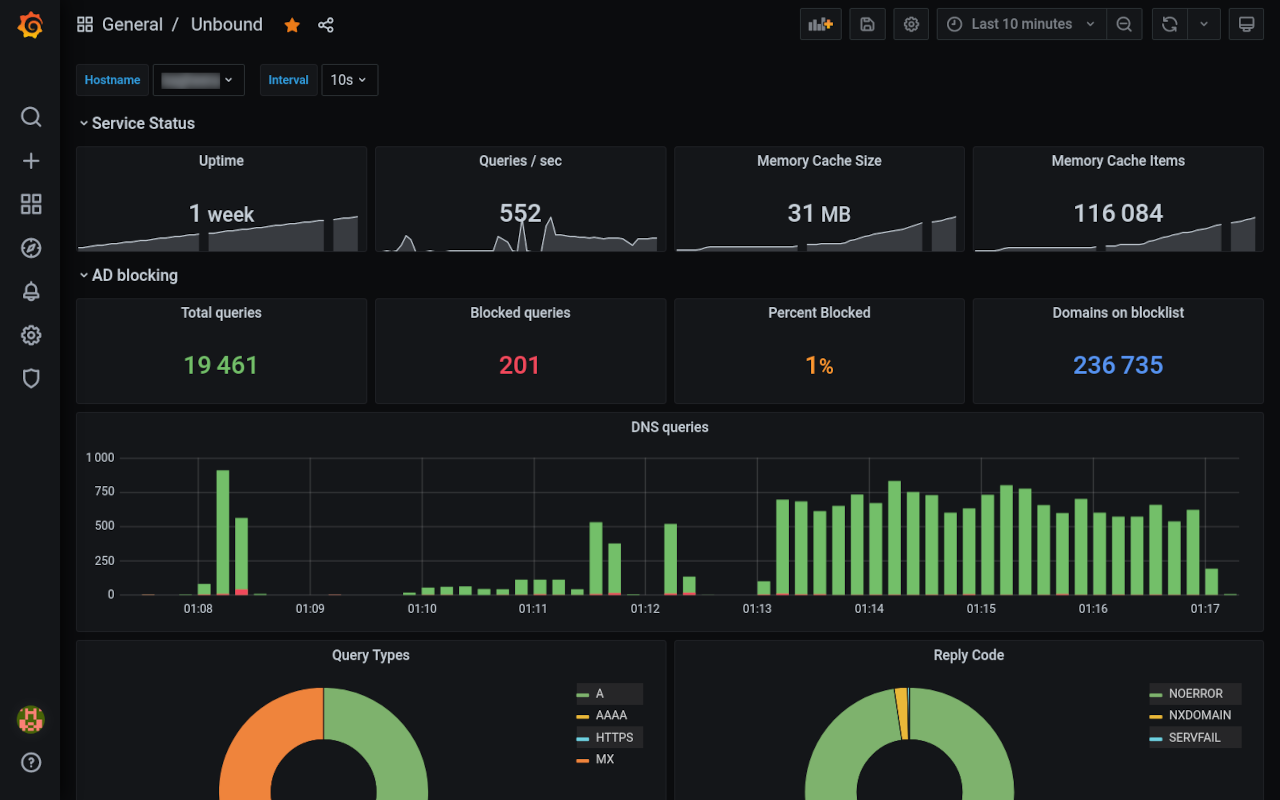Open the Server Admin shield icon

[x=31, y=378]
